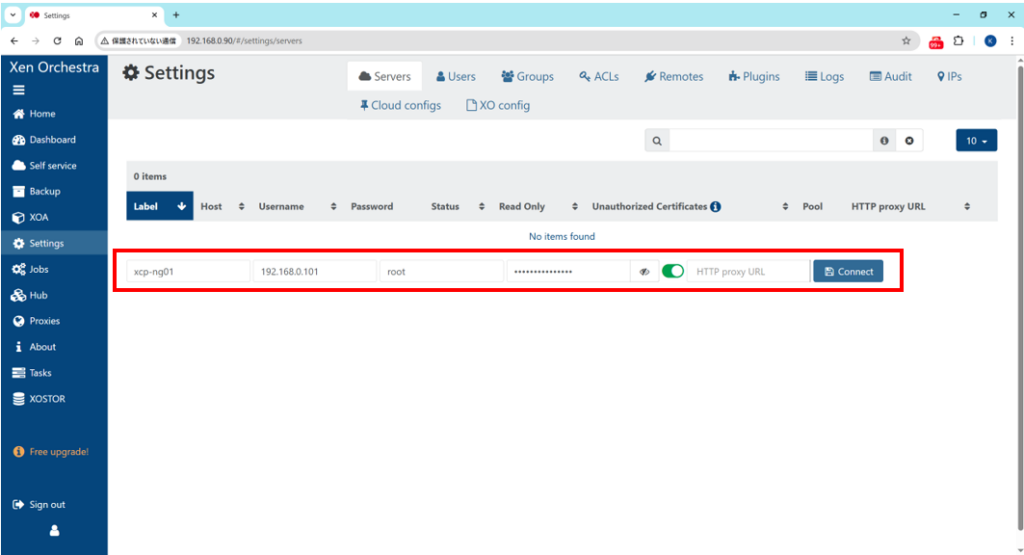Sort by the Label column header

click(x=160, y=206)
